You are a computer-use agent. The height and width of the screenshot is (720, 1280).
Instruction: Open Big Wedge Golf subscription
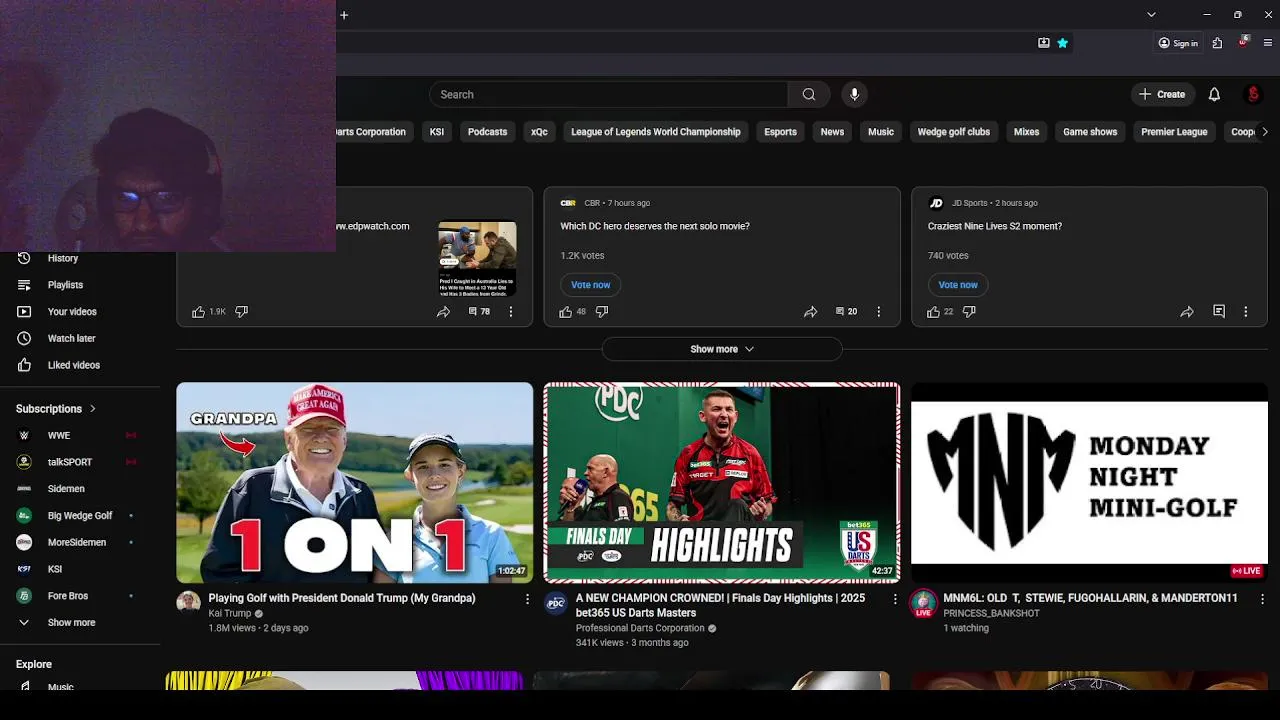click(x=80, y=516)
